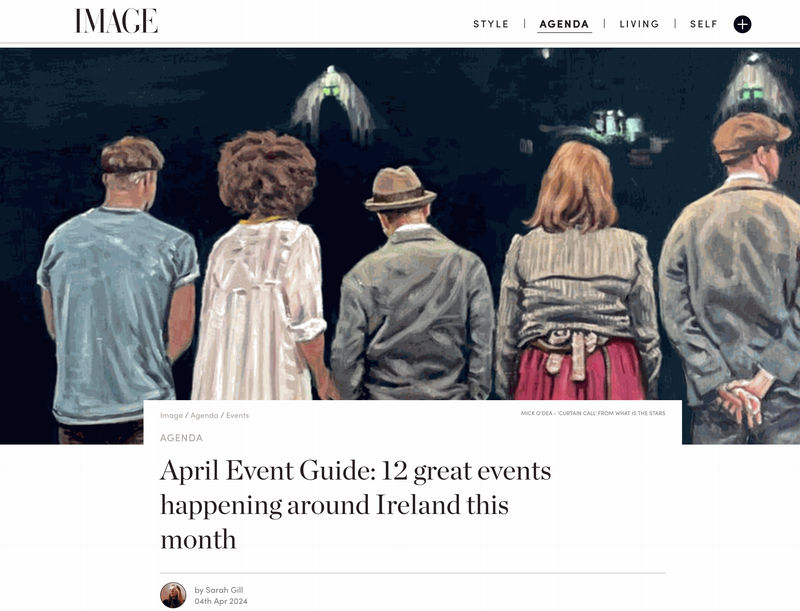Click the curly-haired woman in white dress
800x611 pixels.
[261, 265]
